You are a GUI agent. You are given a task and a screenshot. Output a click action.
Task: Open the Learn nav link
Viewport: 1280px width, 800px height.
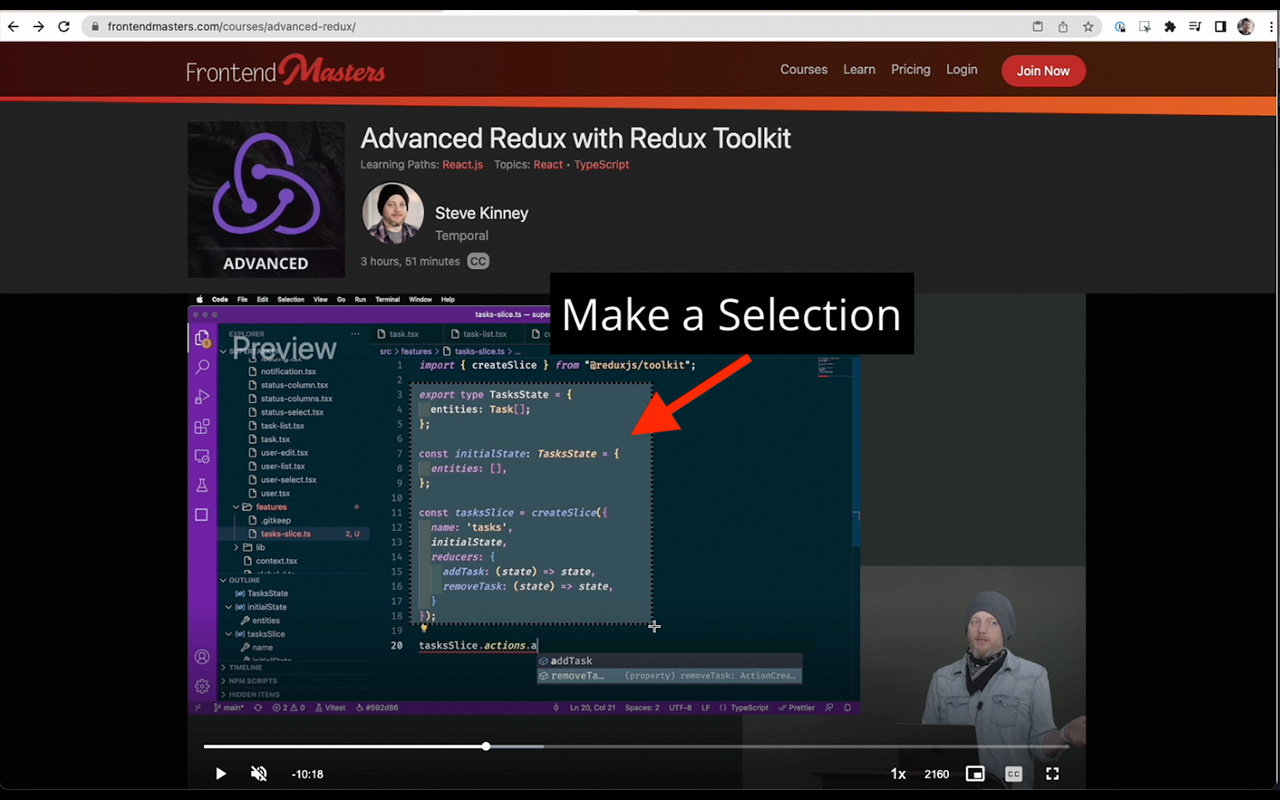pyautogui.click(x=859, y=70)
